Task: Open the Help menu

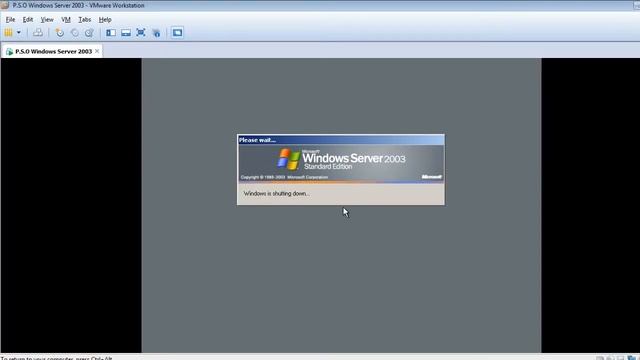Action: point(105,20)
